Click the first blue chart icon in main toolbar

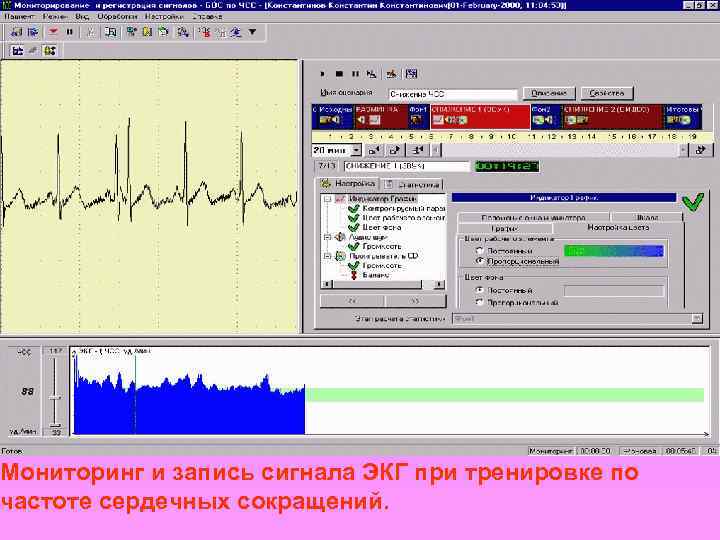coord(17,32)
